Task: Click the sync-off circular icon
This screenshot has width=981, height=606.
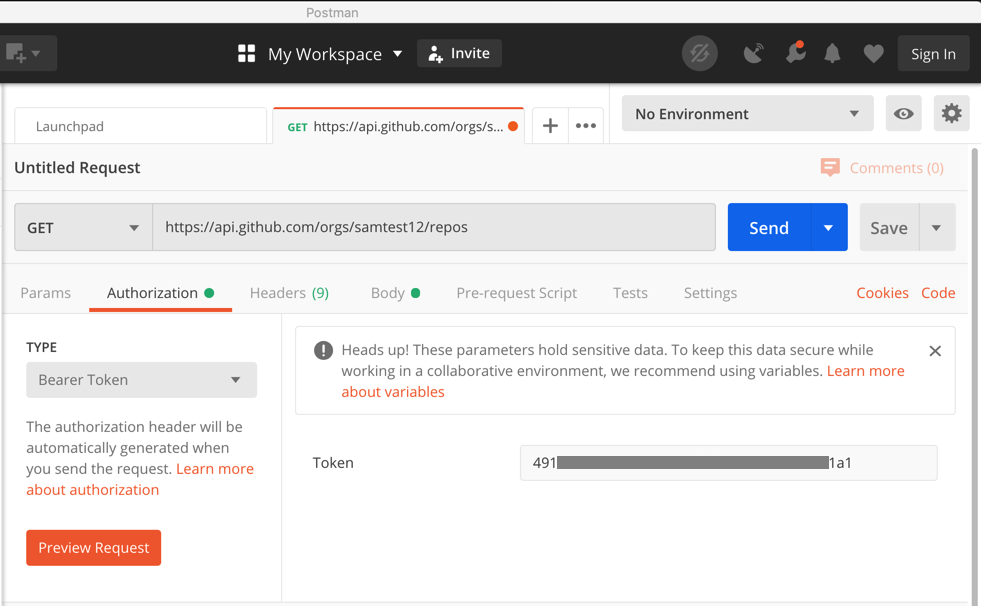Action: pyautogui.click(x=699, y=54)
